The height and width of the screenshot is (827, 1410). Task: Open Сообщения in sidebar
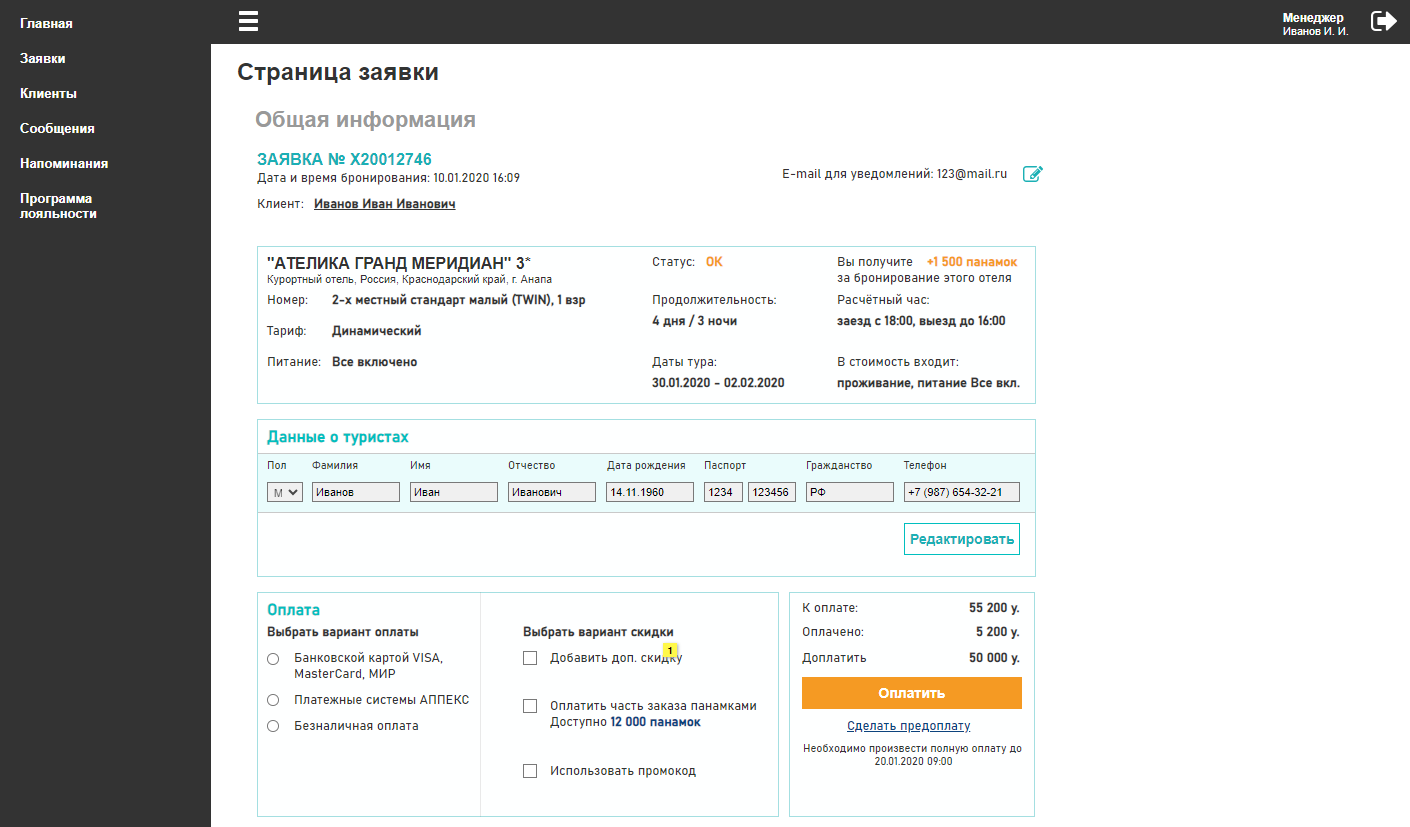(x=57, y=128)
